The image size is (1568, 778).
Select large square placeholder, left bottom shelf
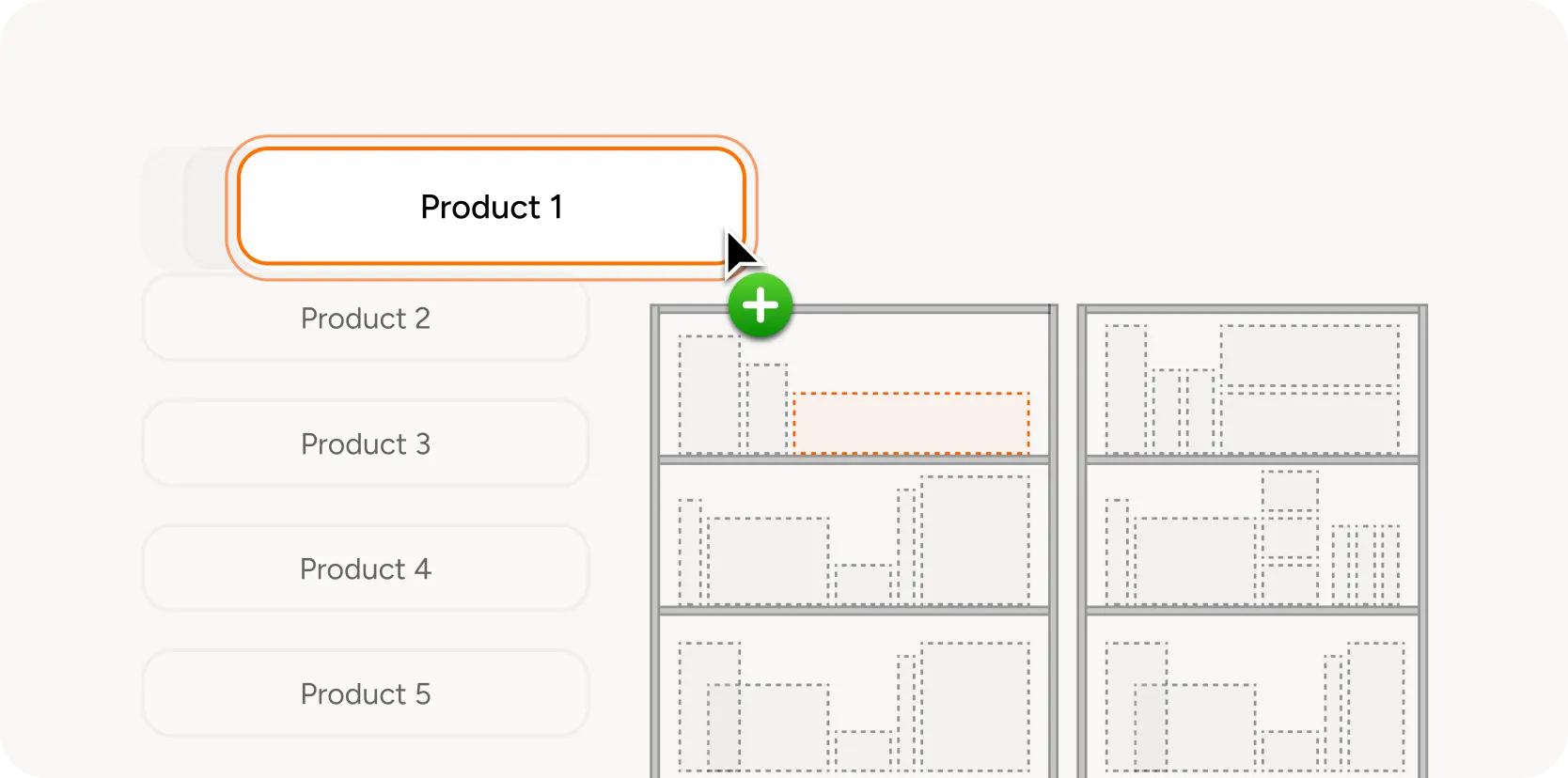[975, 707]
